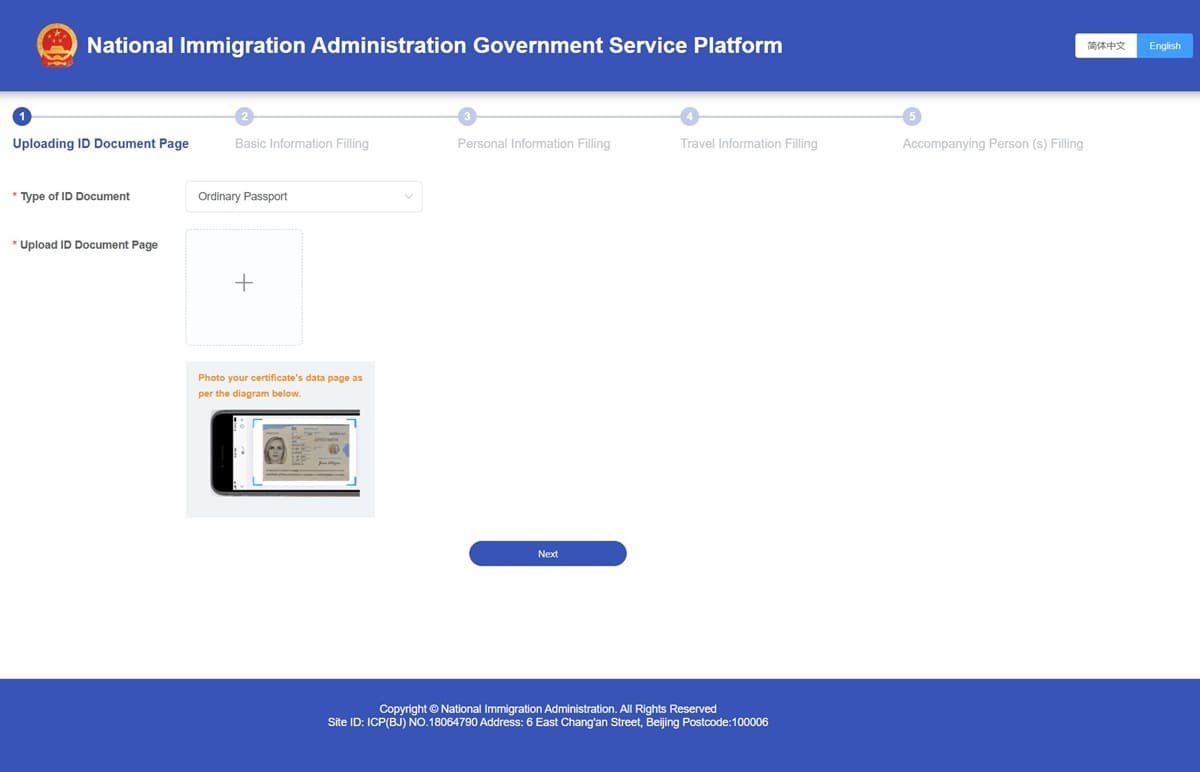Click step 5 Accompanying Person(s) Filling circle
Image resolution: width=1200 pixels, height=772 pixels.
[x=912, y=116]
